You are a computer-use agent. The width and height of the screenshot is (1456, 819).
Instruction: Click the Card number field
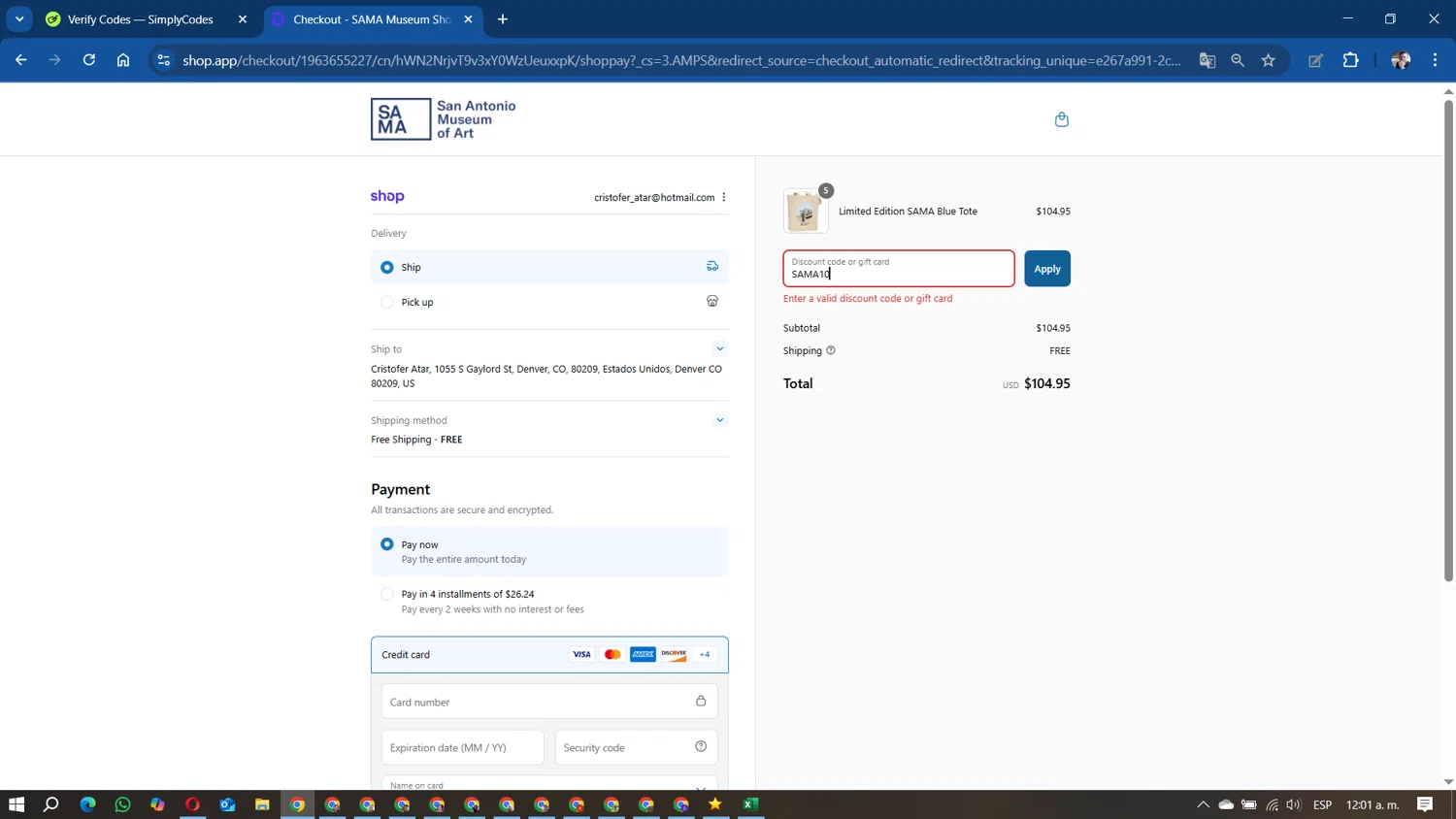point(539,702)
